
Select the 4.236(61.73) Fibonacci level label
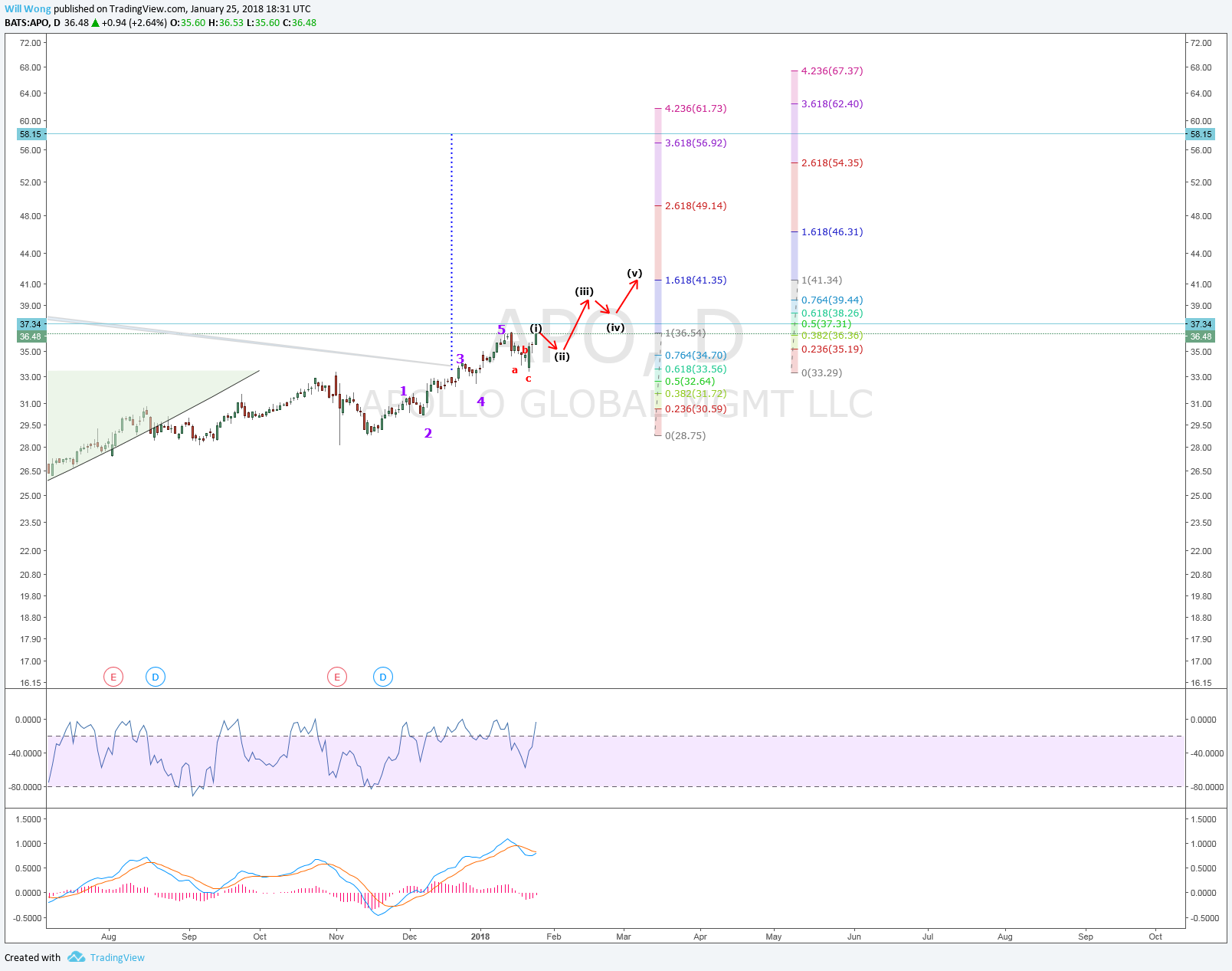(696, 108)
